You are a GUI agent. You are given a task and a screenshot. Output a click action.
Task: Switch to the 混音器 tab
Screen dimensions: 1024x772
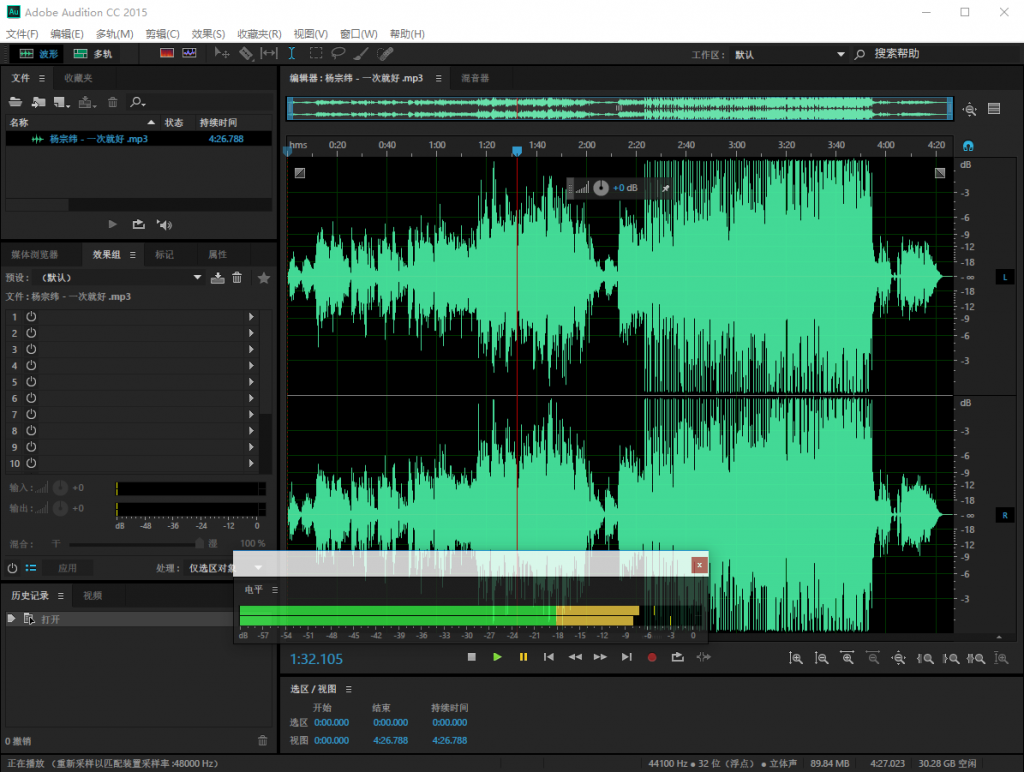pos(475,78)
